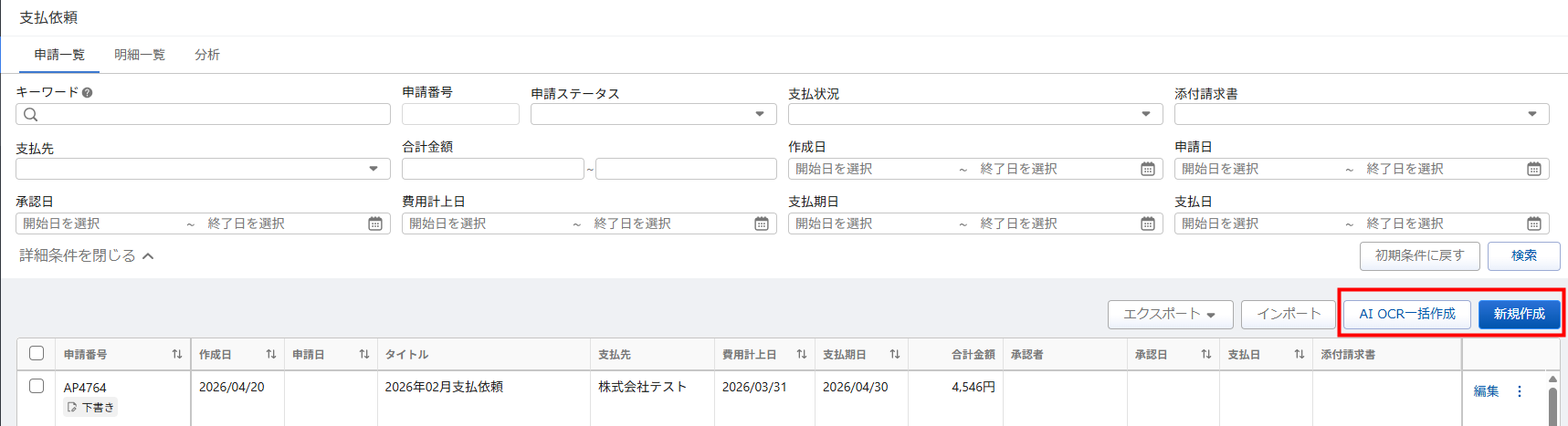The image size is (1568, 426).
Task: Open the 支払先 dropdown
Action: click(203, 169)
